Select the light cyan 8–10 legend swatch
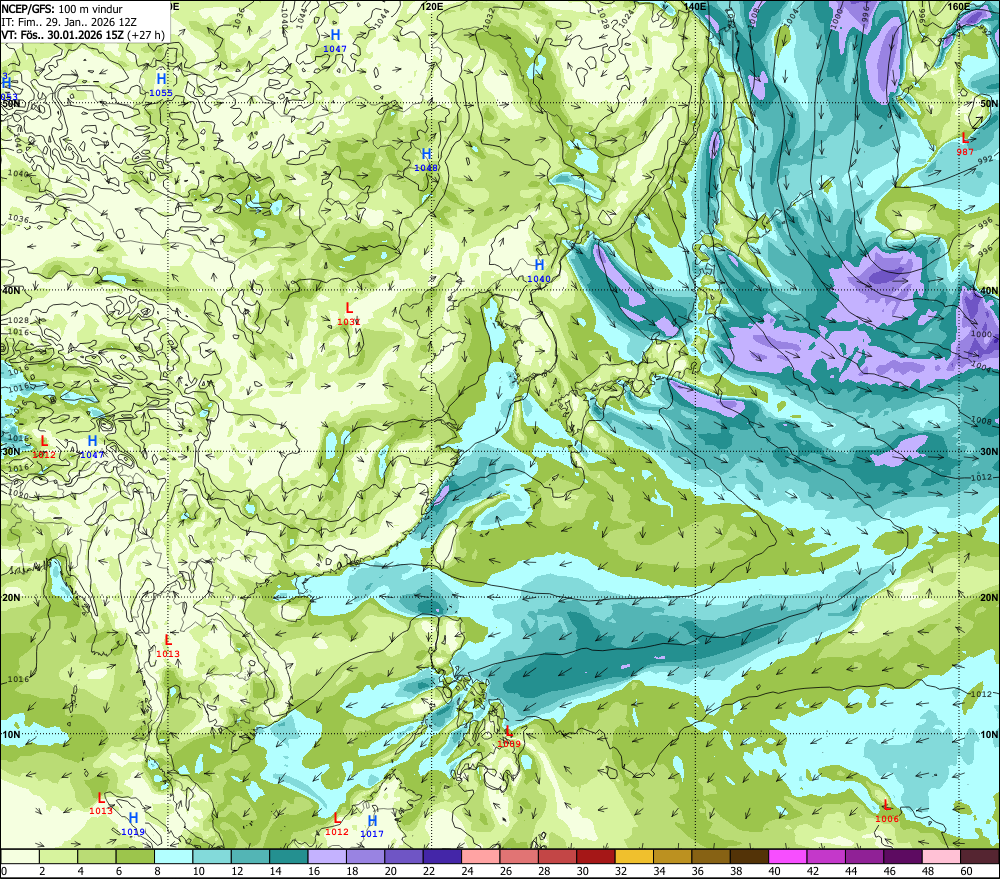 click(173, 856)
